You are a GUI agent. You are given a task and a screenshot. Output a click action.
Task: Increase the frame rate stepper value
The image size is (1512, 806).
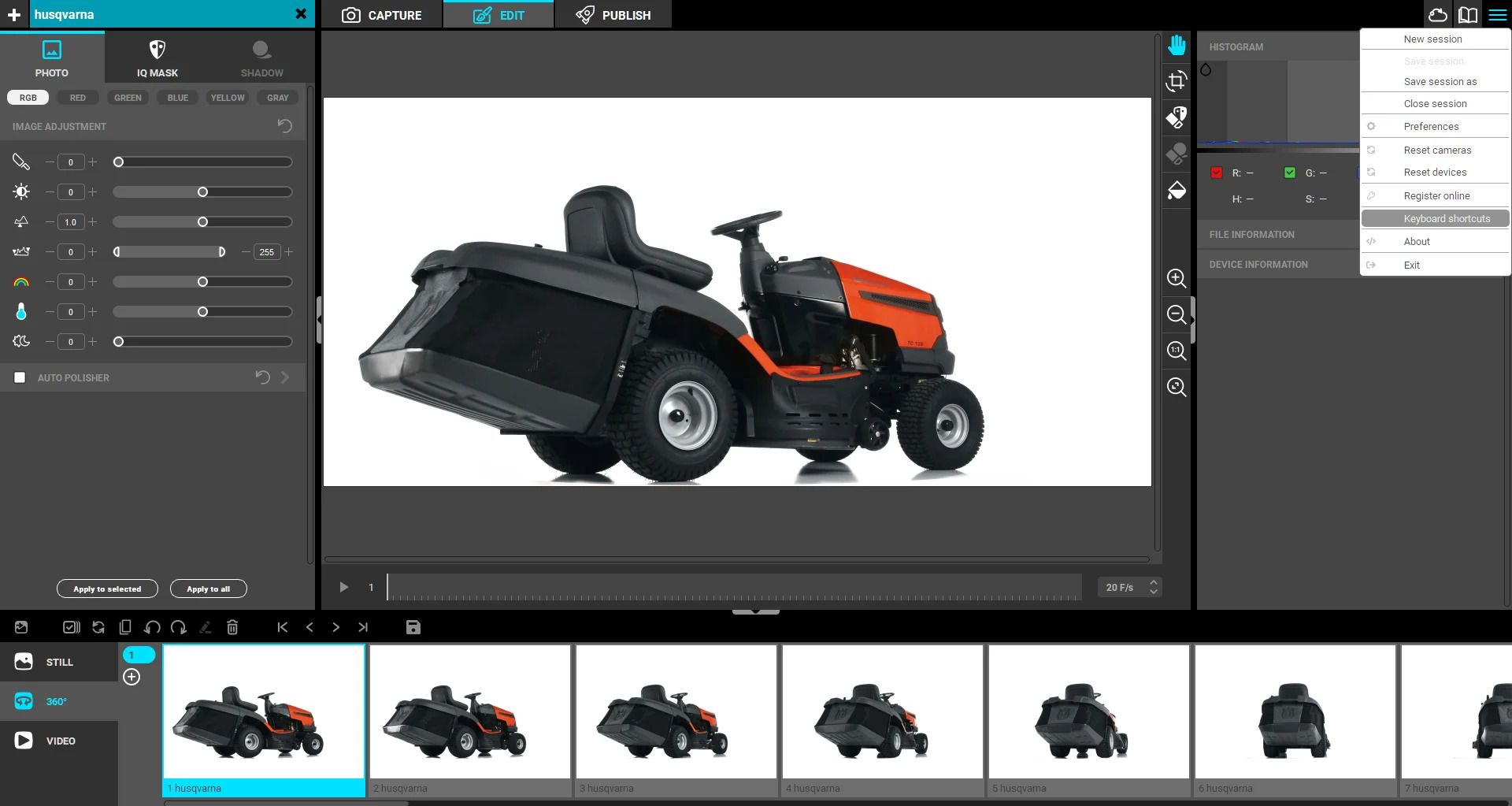point(1154,582)
